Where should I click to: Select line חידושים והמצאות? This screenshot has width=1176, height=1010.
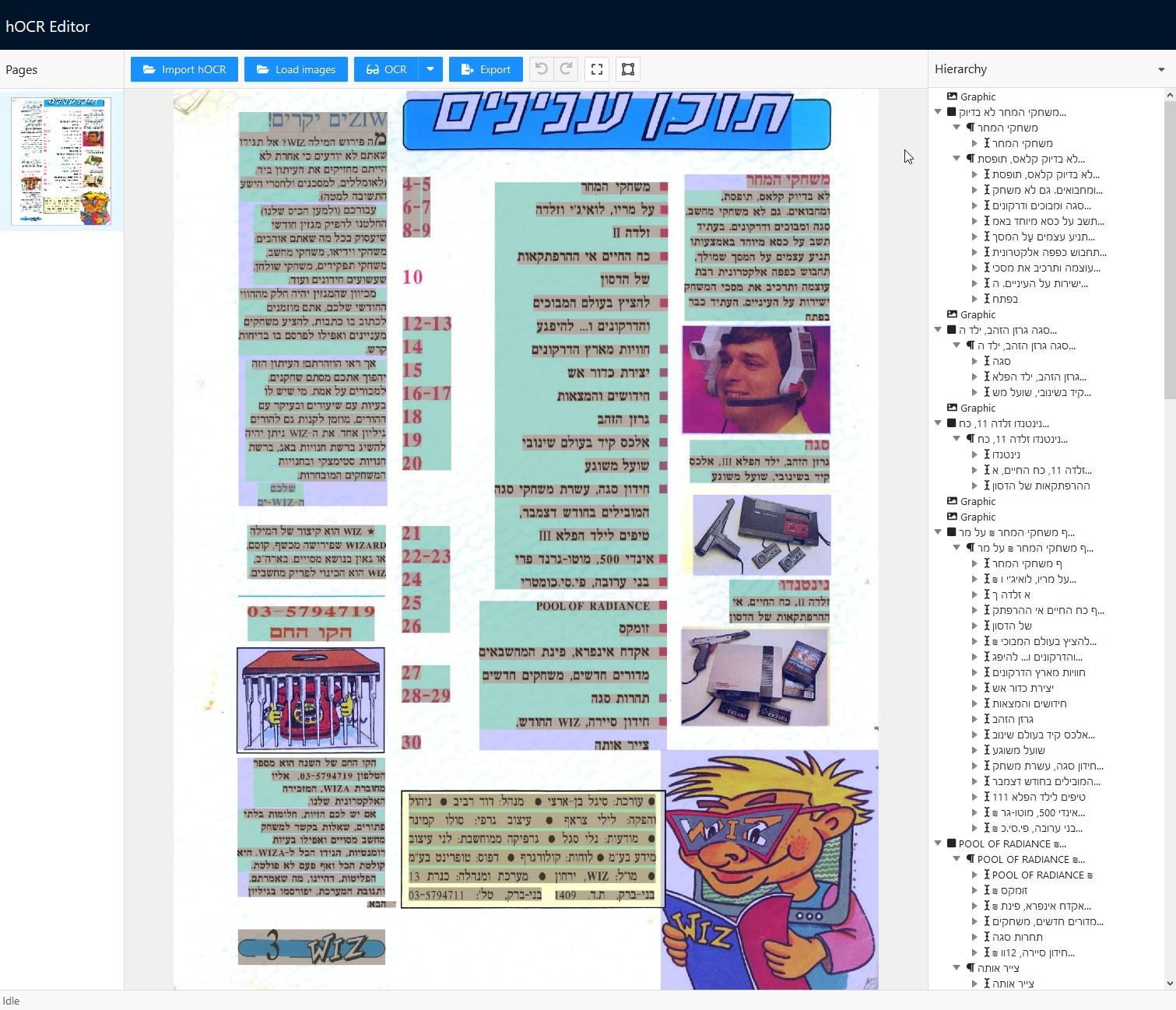(x=1029, y=703)
